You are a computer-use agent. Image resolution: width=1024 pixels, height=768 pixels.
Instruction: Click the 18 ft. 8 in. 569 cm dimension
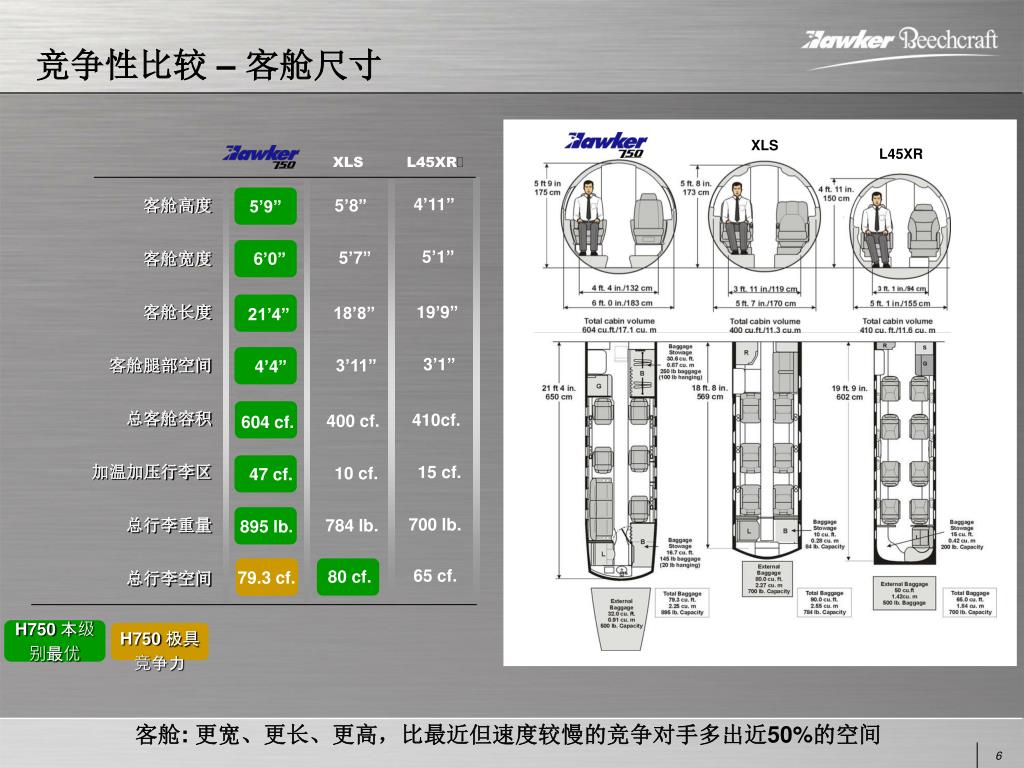[709, 392]
